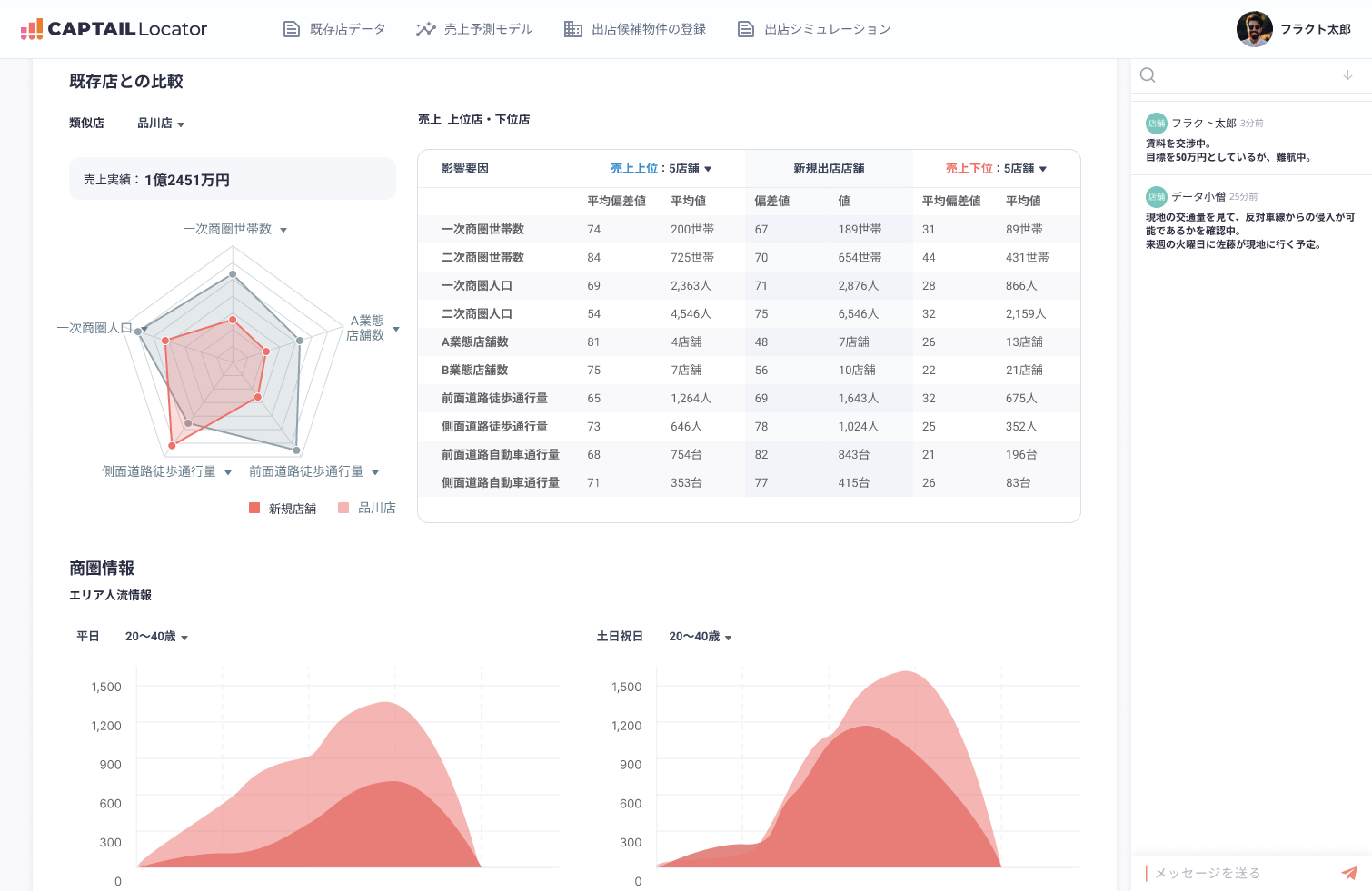
Task: Expand the 売上上位 5店舗 dropdown
Action: tap(659, 168)
